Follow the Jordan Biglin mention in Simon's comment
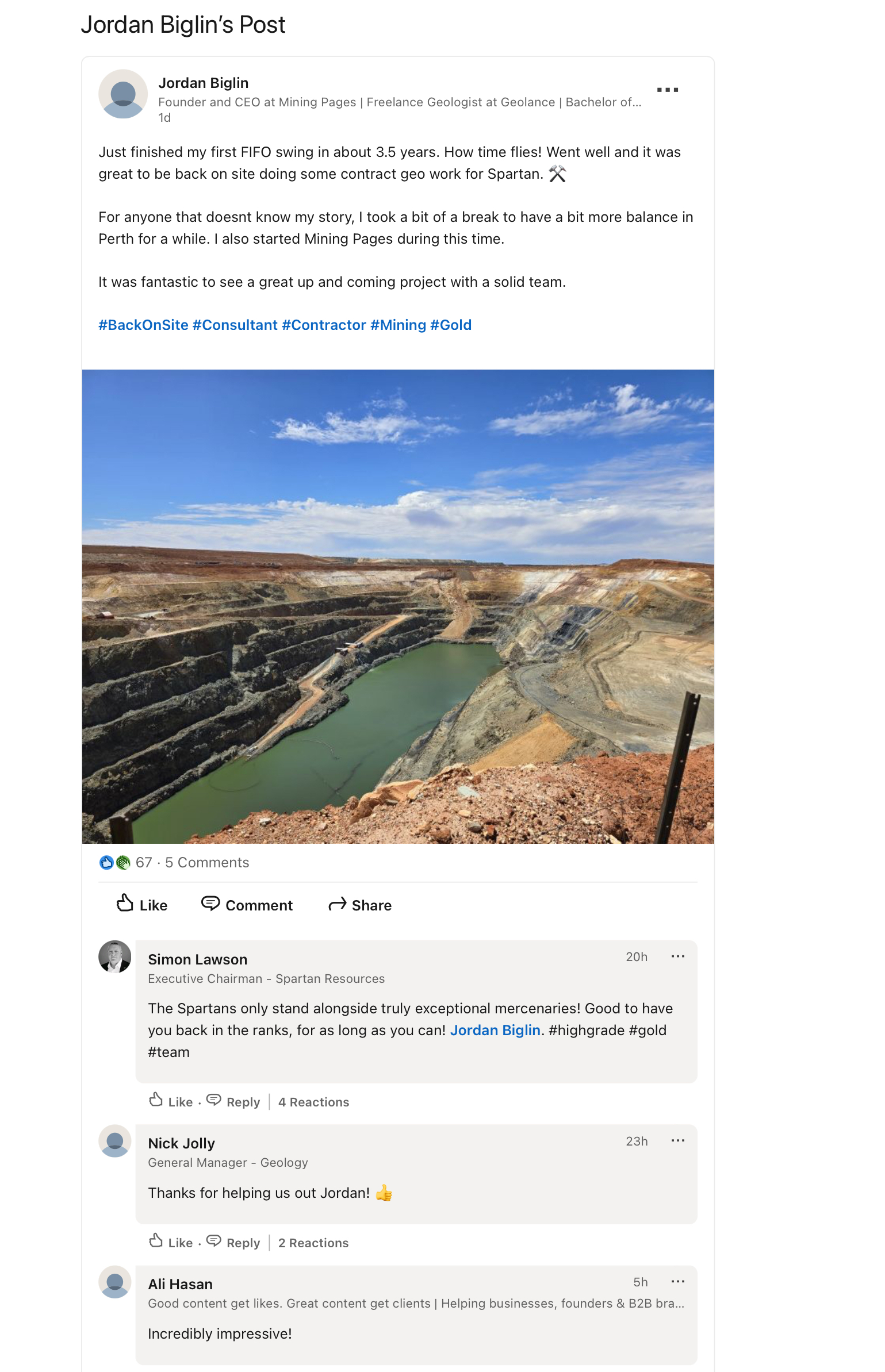This screenshot has height=1372, width=885. (495, 1031)
